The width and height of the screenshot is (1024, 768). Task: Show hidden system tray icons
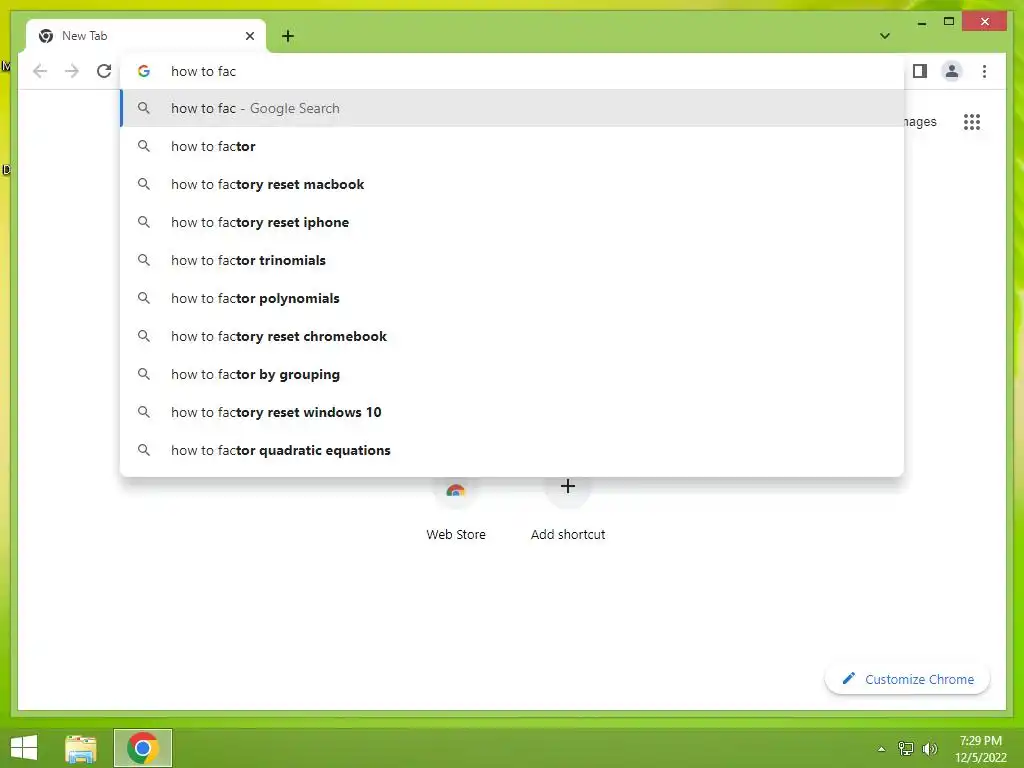pyautogui.click(x=881, y=749)
